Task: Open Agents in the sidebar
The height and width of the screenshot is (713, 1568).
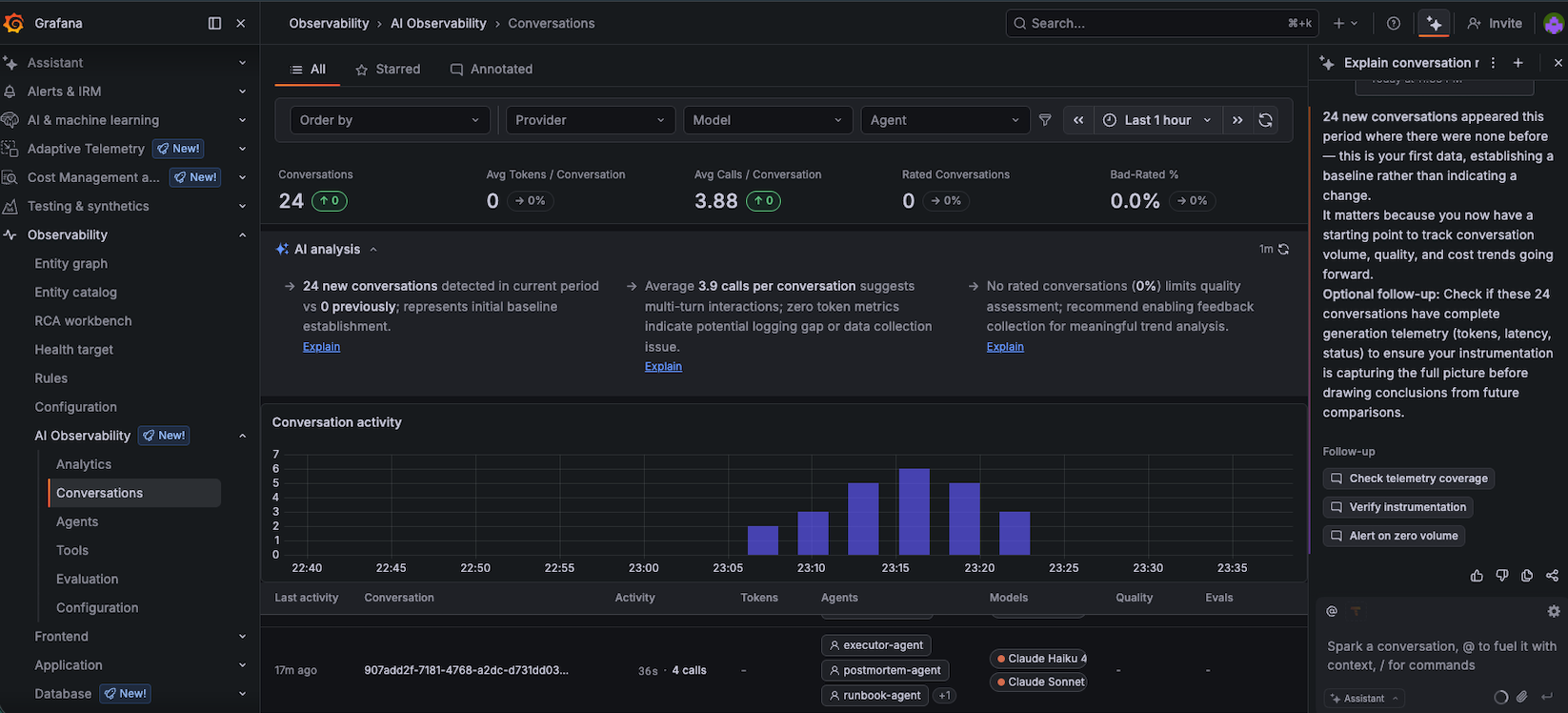Action: pos(77,521)
